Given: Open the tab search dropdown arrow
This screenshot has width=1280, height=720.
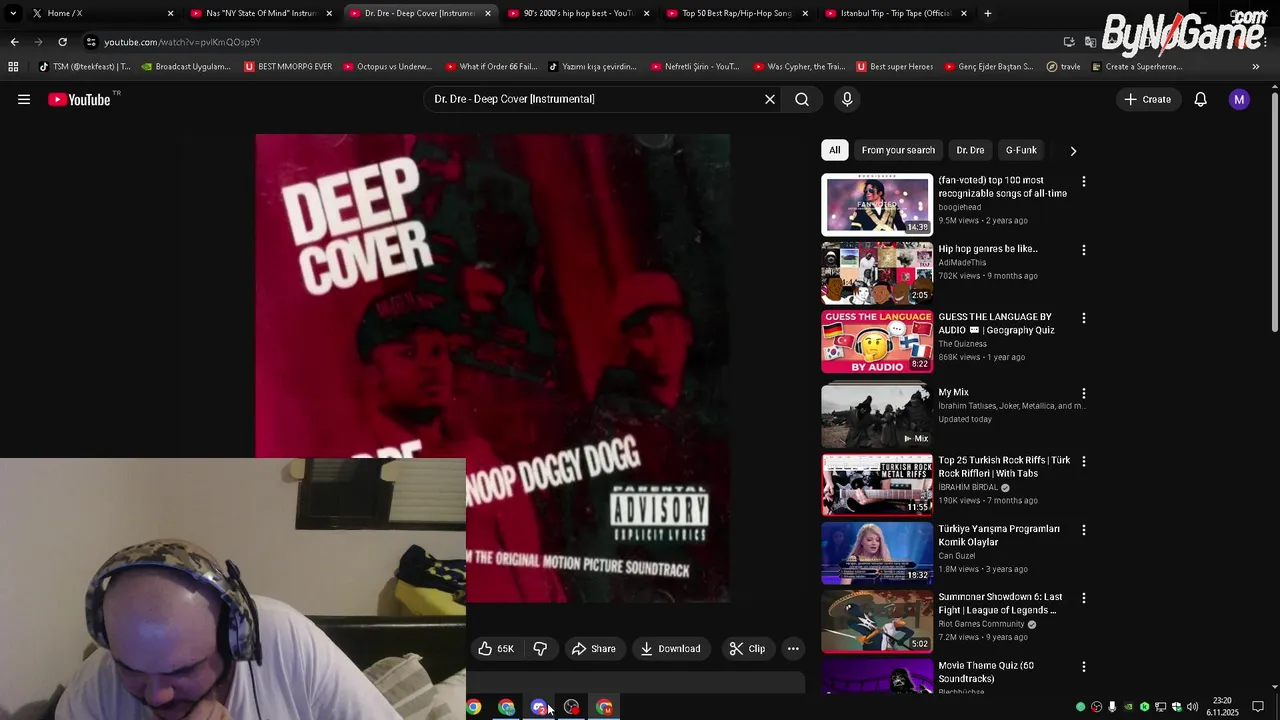Looking at the screenshot, I should pyautogui.click(x=12, y=13).
